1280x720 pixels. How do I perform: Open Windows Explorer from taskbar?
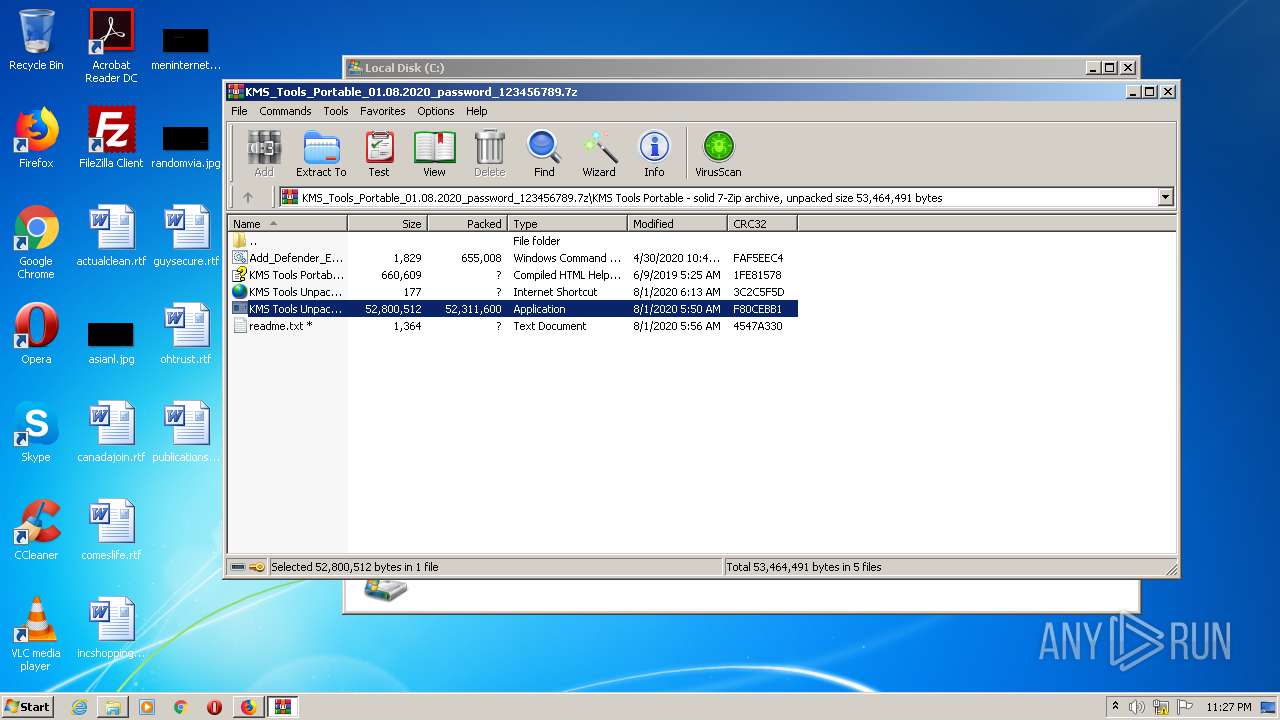(113, 707)
